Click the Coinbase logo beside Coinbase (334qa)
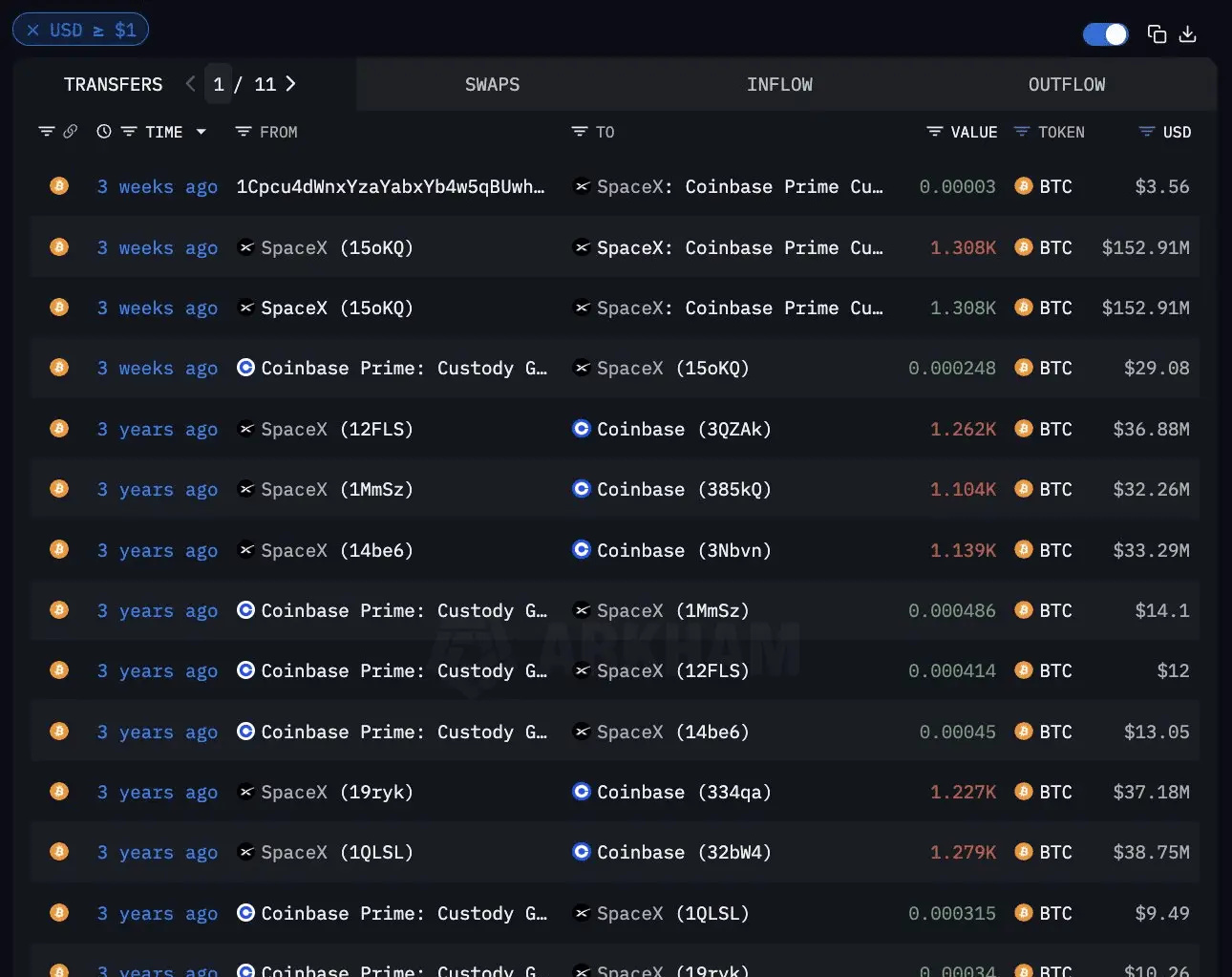1232x977 pixels. point(581,792)
